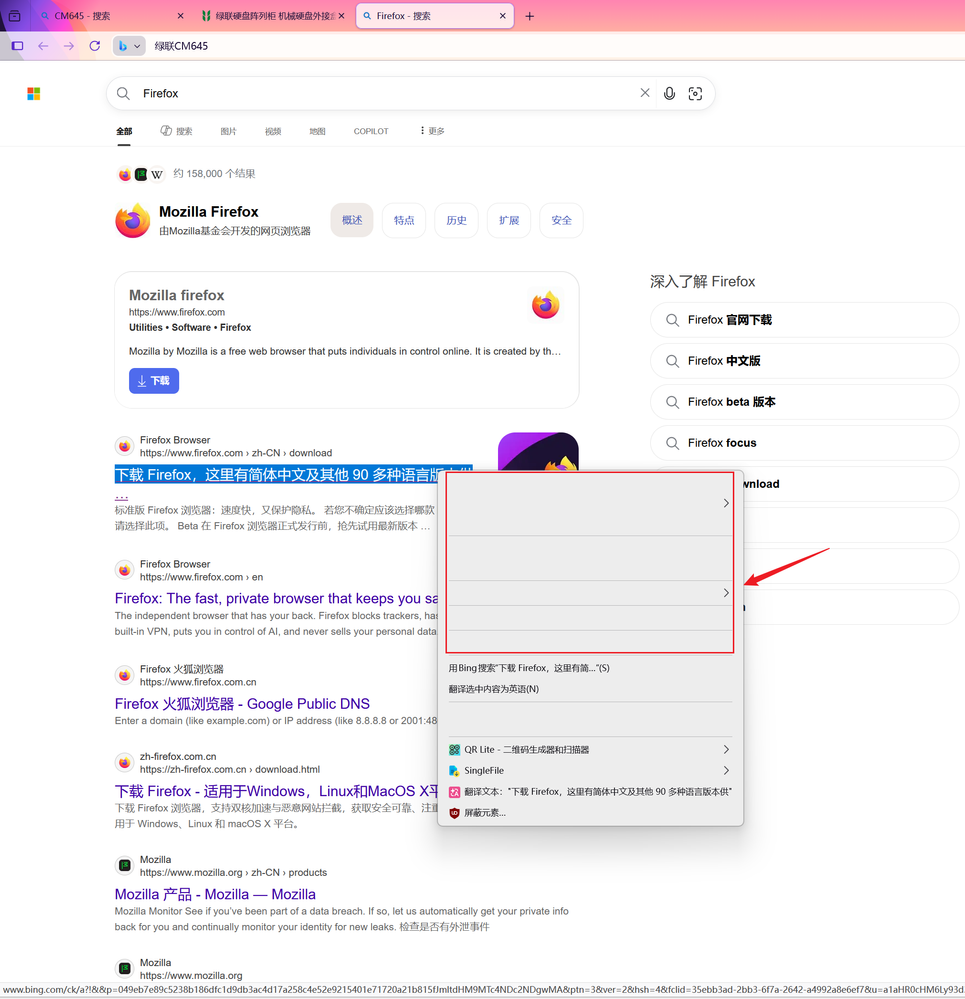965x999 pixels.
Task: Select the 历史 pill
Action: point(457,220)
